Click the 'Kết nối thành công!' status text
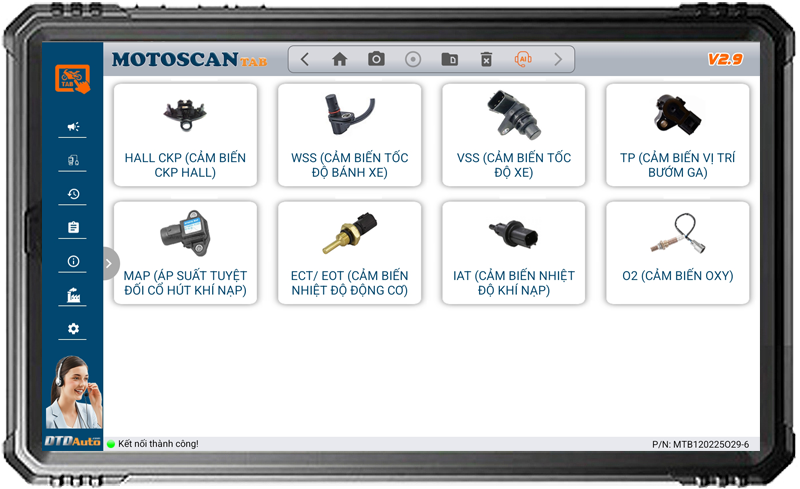Screen dimensions: 800x489 pyautogui.click(x=158, y=444)
